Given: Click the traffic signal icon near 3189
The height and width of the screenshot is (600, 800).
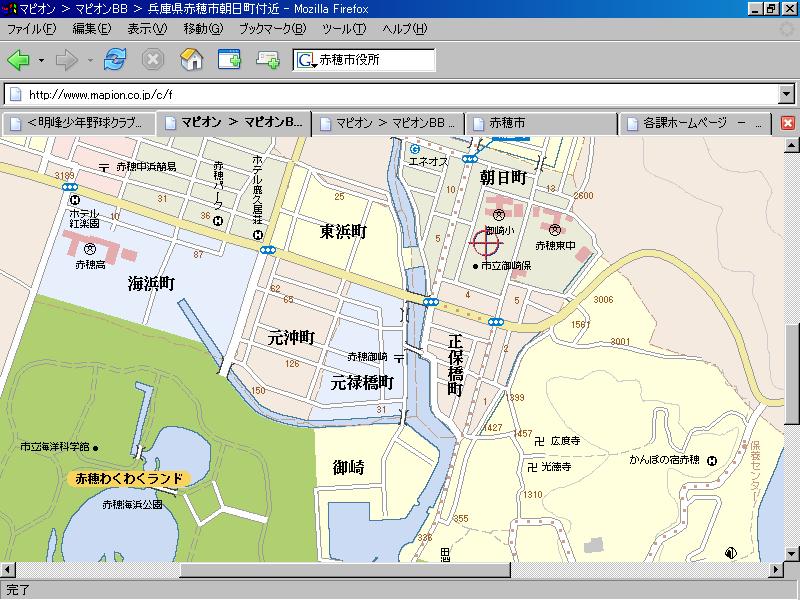Looking at the screenshot, I should tap(69, 187).
